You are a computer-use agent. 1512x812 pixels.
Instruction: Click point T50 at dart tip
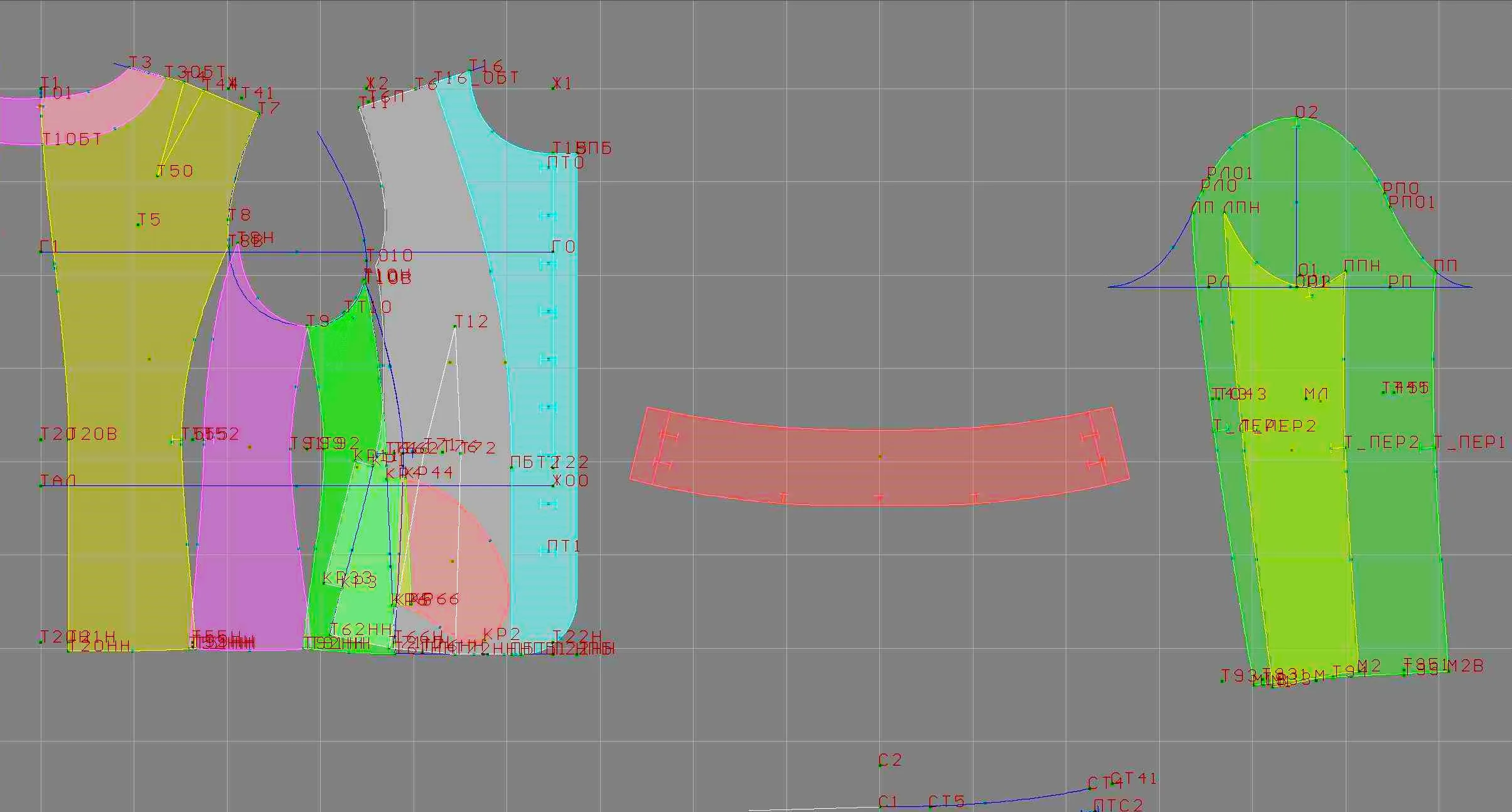158,175
